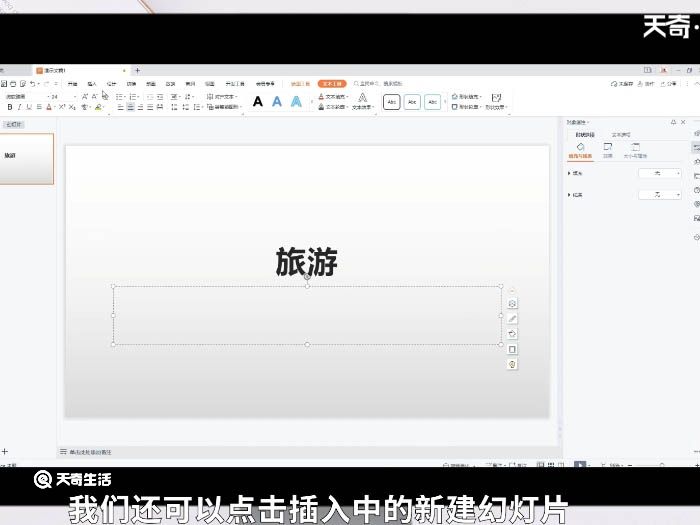Align text right
Image resolution: width=700 pixels, height=525 pixels.
pyautogui.click(x=140, y=107)
